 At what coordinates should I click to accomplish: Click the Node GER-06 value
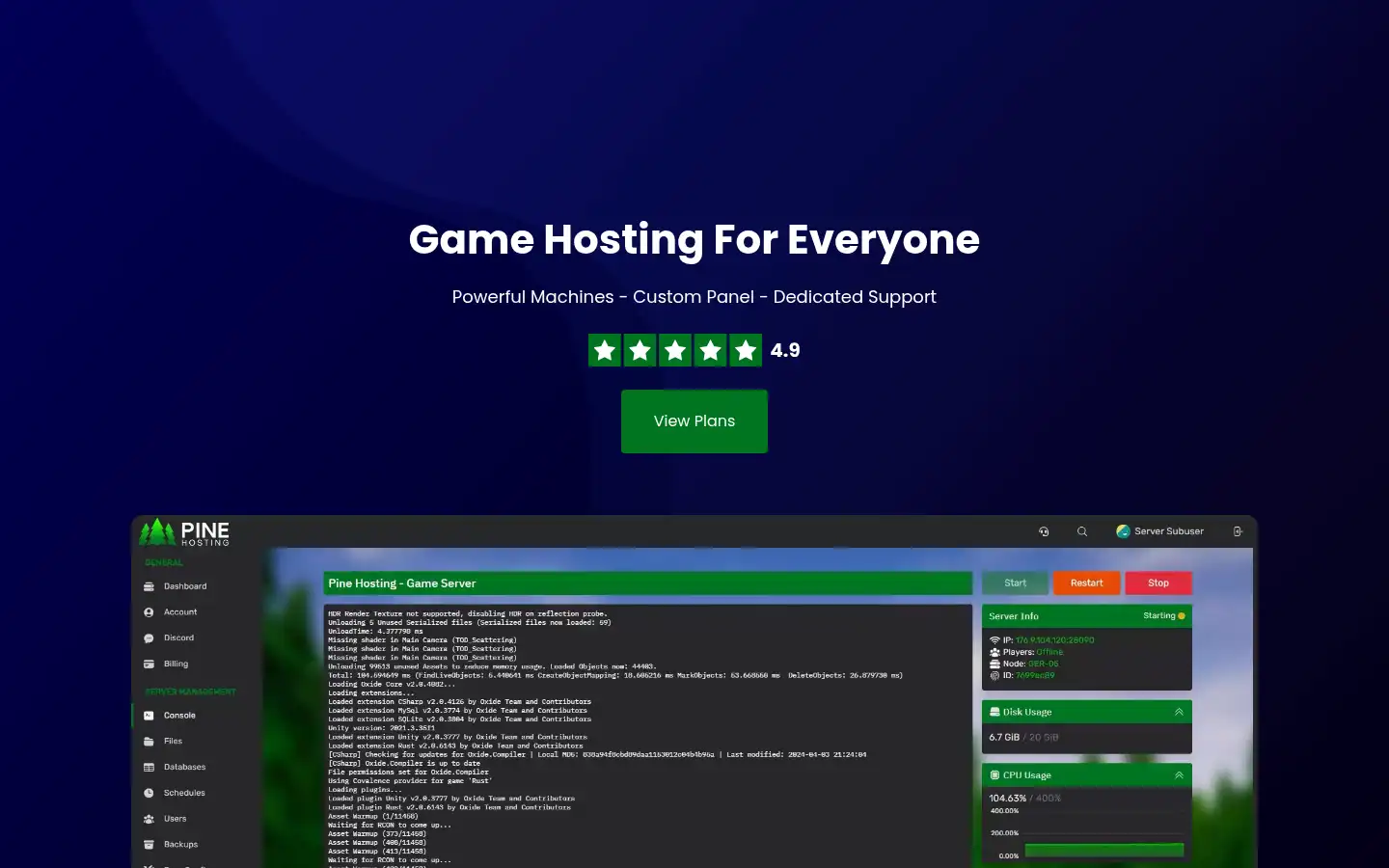pyautogui.click(x=1044, y=664)
